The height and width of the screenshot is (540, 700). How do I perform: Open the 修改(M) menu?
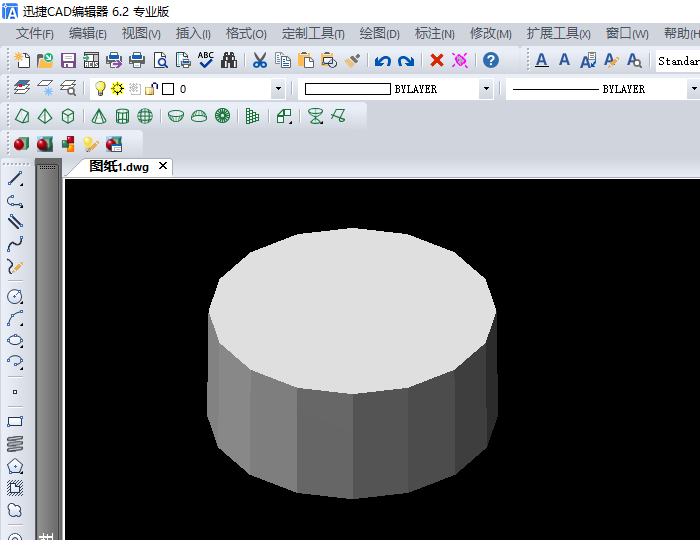point(491,33)
